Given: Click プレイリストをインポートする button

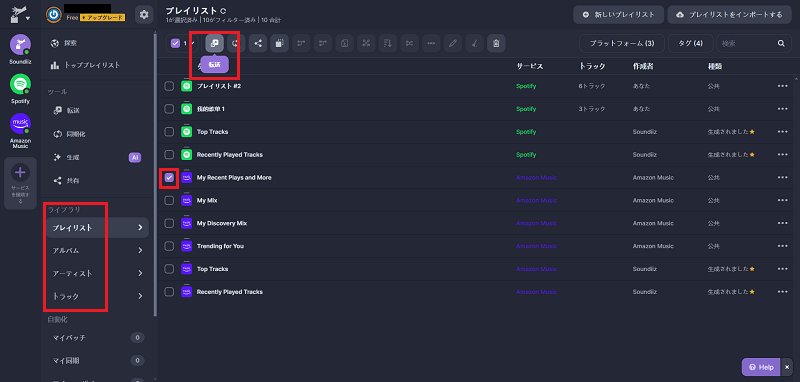Looking at the screenshot, I should 729,15.
